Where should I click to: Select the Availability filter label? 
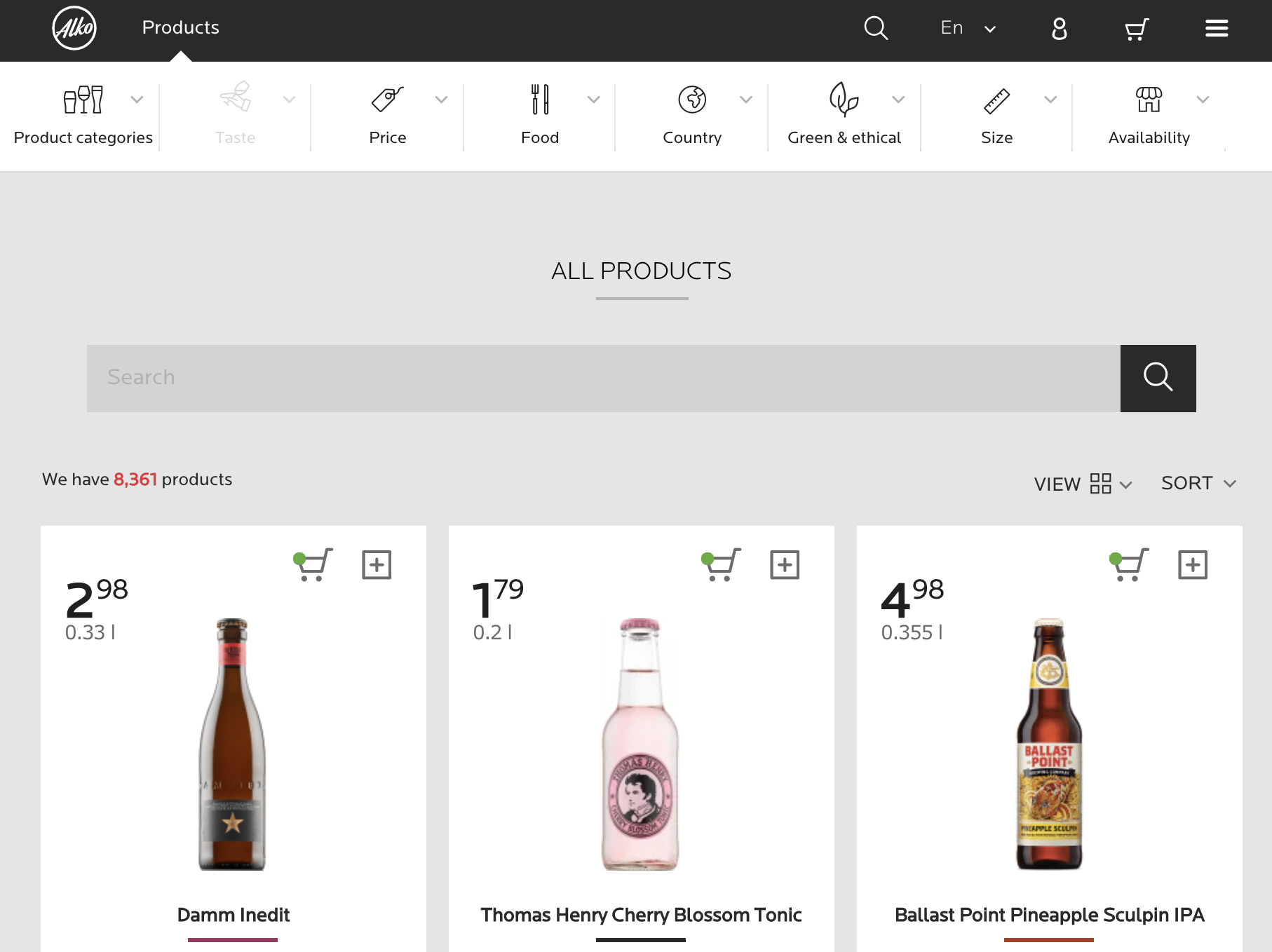click(x=1149, y=137)
